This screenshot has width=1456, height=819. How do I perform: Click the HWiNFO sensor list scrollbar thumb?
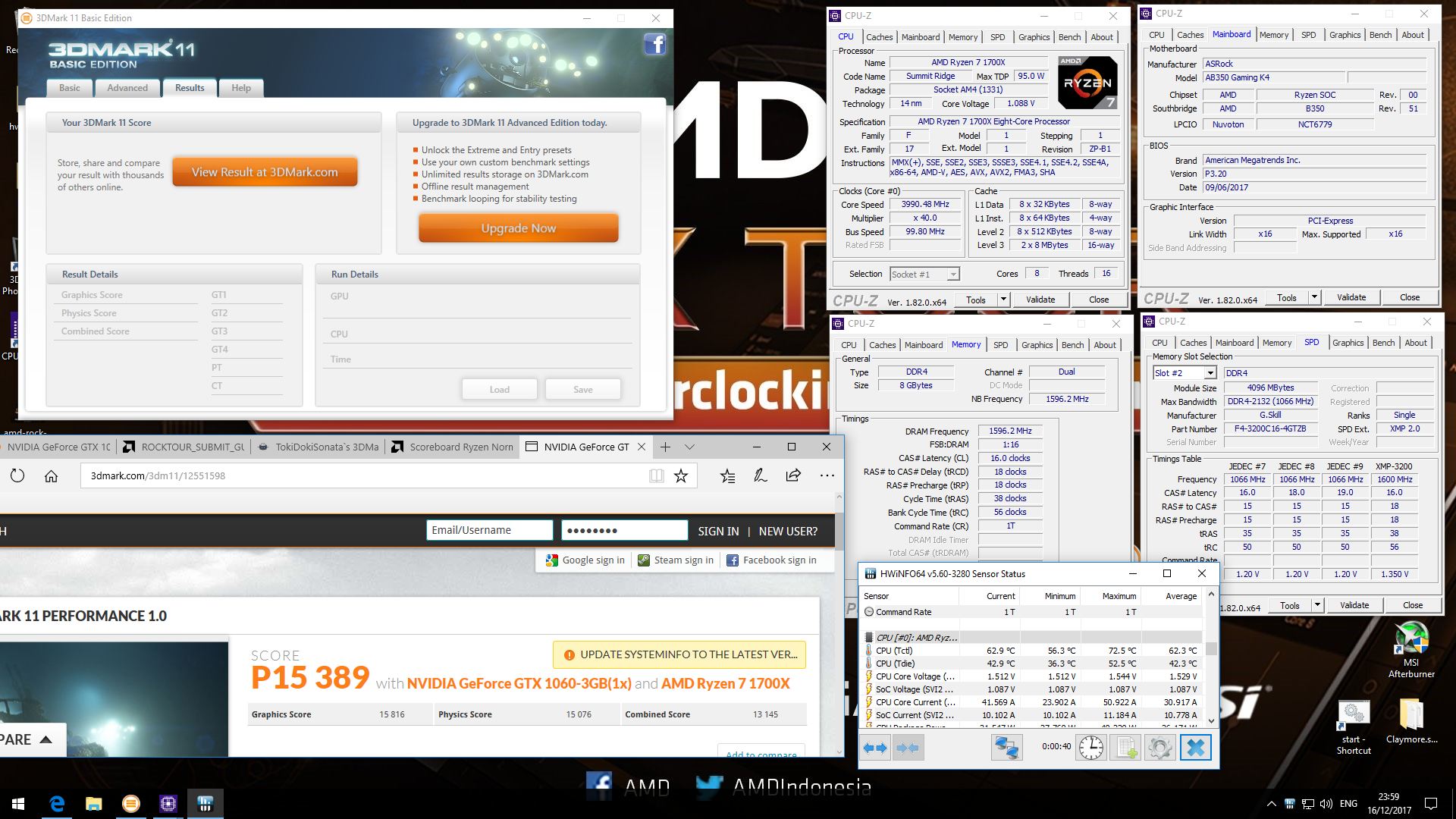[x=1211, y=648]
